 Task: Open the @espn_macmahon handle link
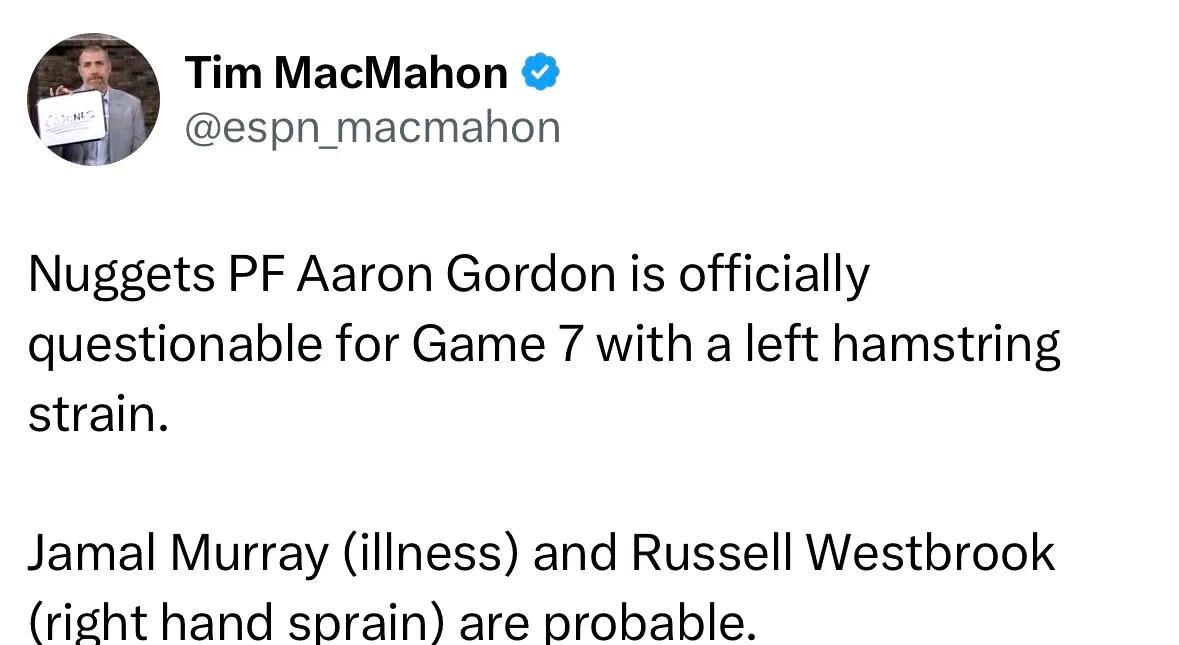coord(373,128)
